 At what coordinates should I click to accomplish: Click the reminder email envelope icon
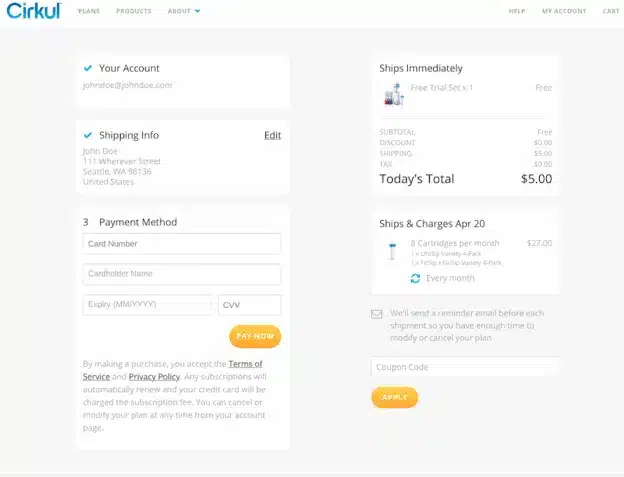pyautogui.click(x=377, y=313)
